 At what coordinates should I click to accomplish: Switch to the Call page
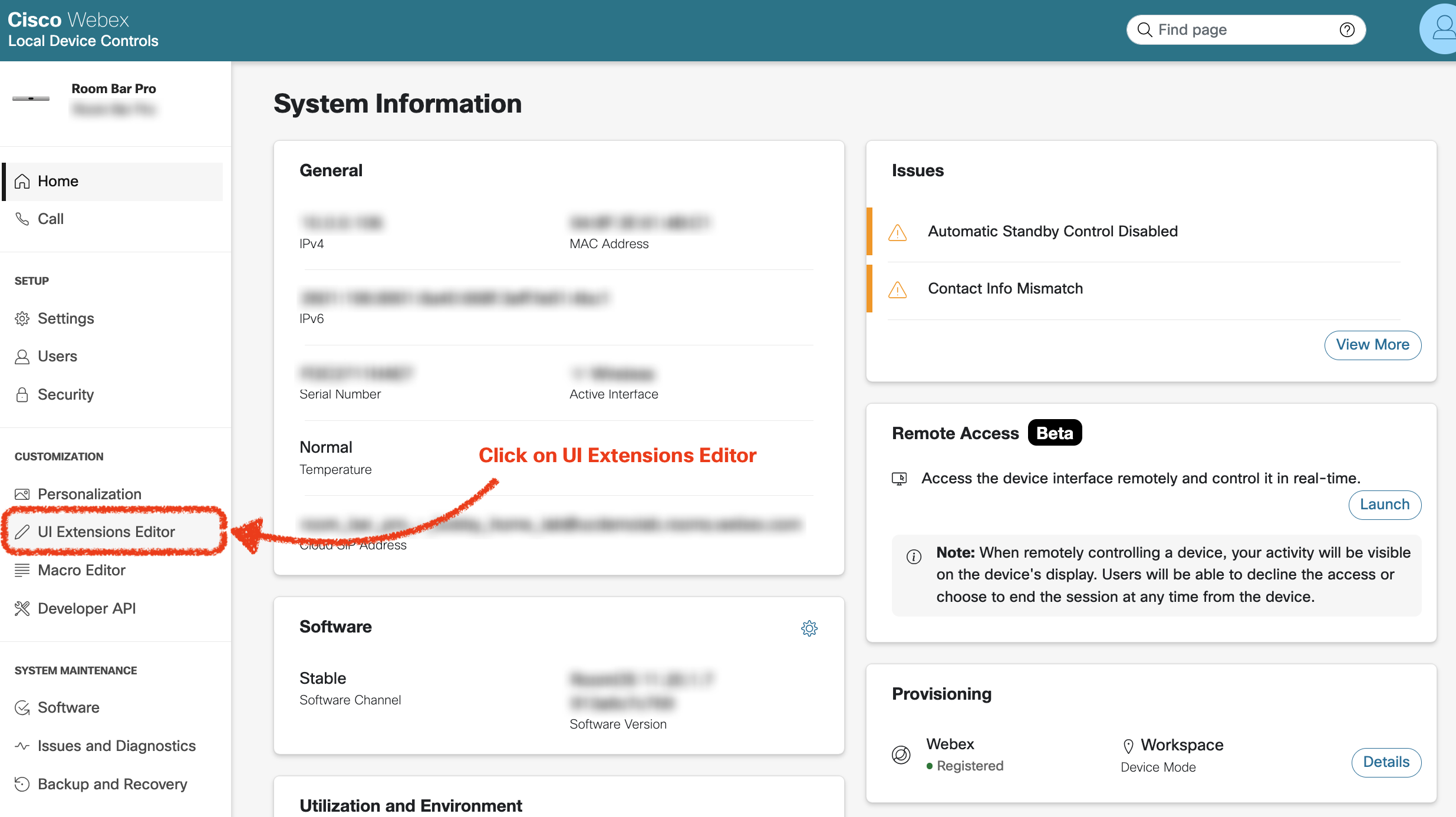pyautogui.click(x=51, y=219)
